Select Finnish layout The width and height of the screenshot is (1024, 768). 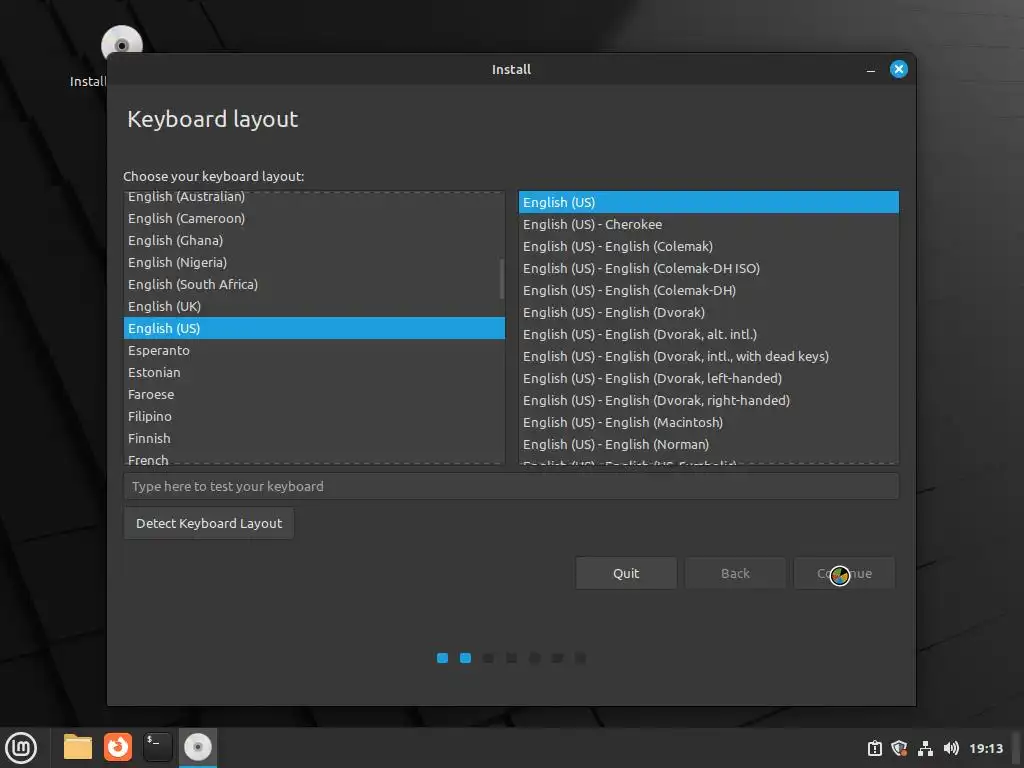pyautogui.click(x=314, y=438)
